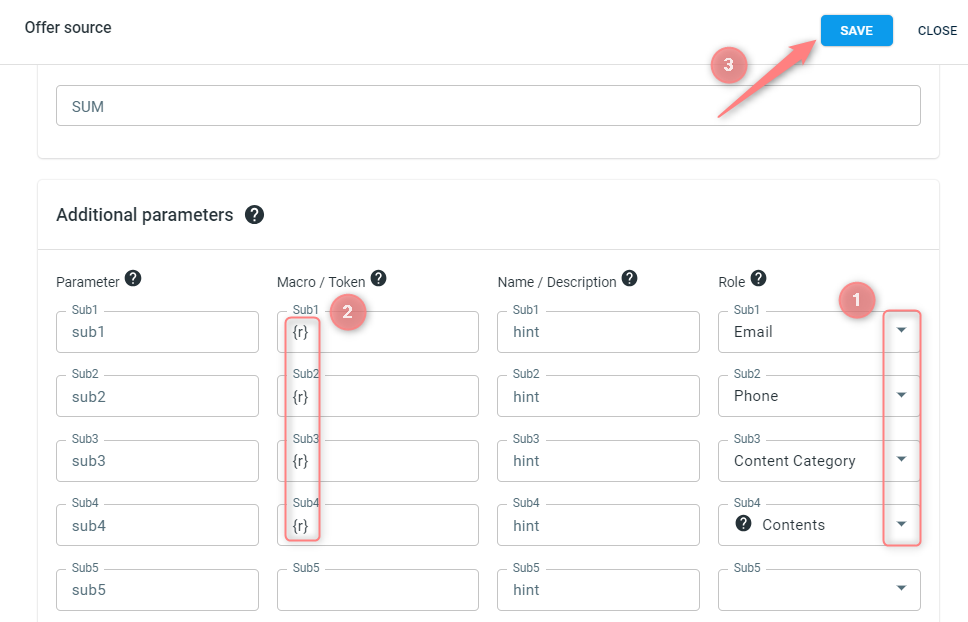968x622 pixels.
Task: Expand Sub3 Content Category role dropdown
Action: [x=901, y=459]
